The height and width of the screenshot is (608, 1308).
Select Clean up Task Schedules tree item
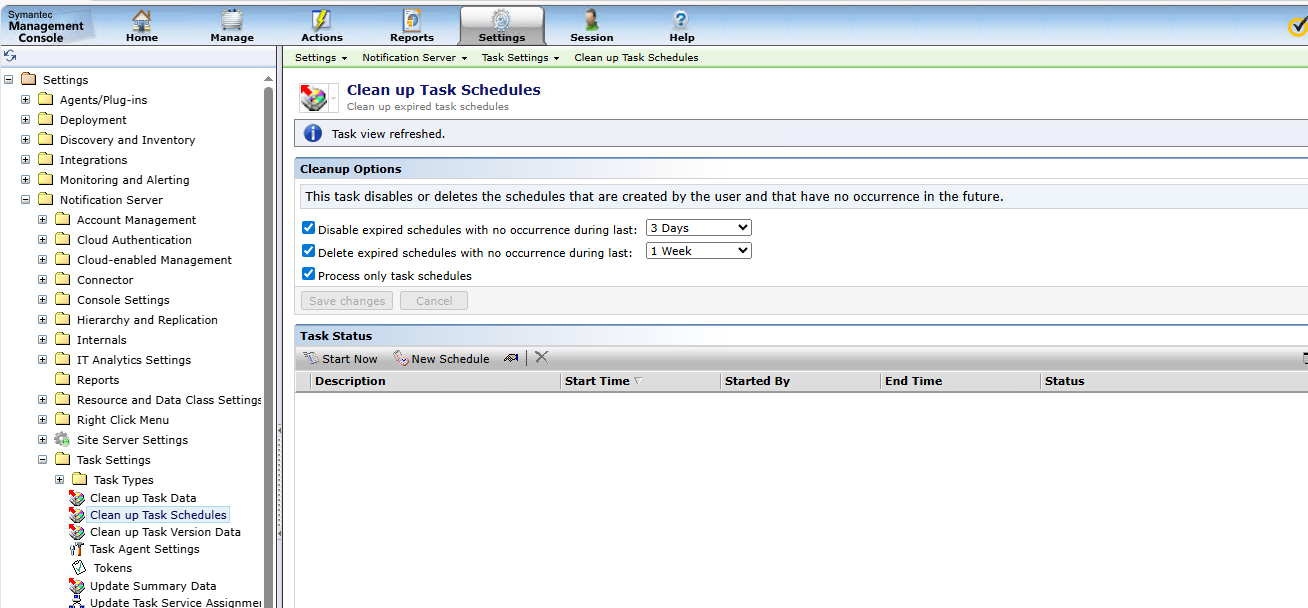(158, 515)
